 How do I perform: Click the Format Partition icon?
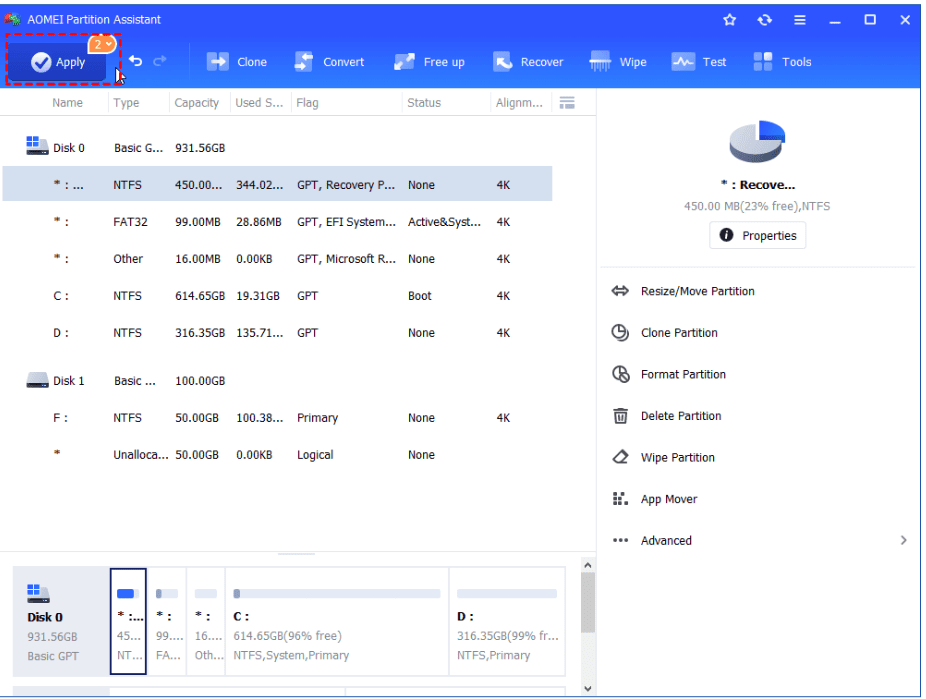pos(620,374)
